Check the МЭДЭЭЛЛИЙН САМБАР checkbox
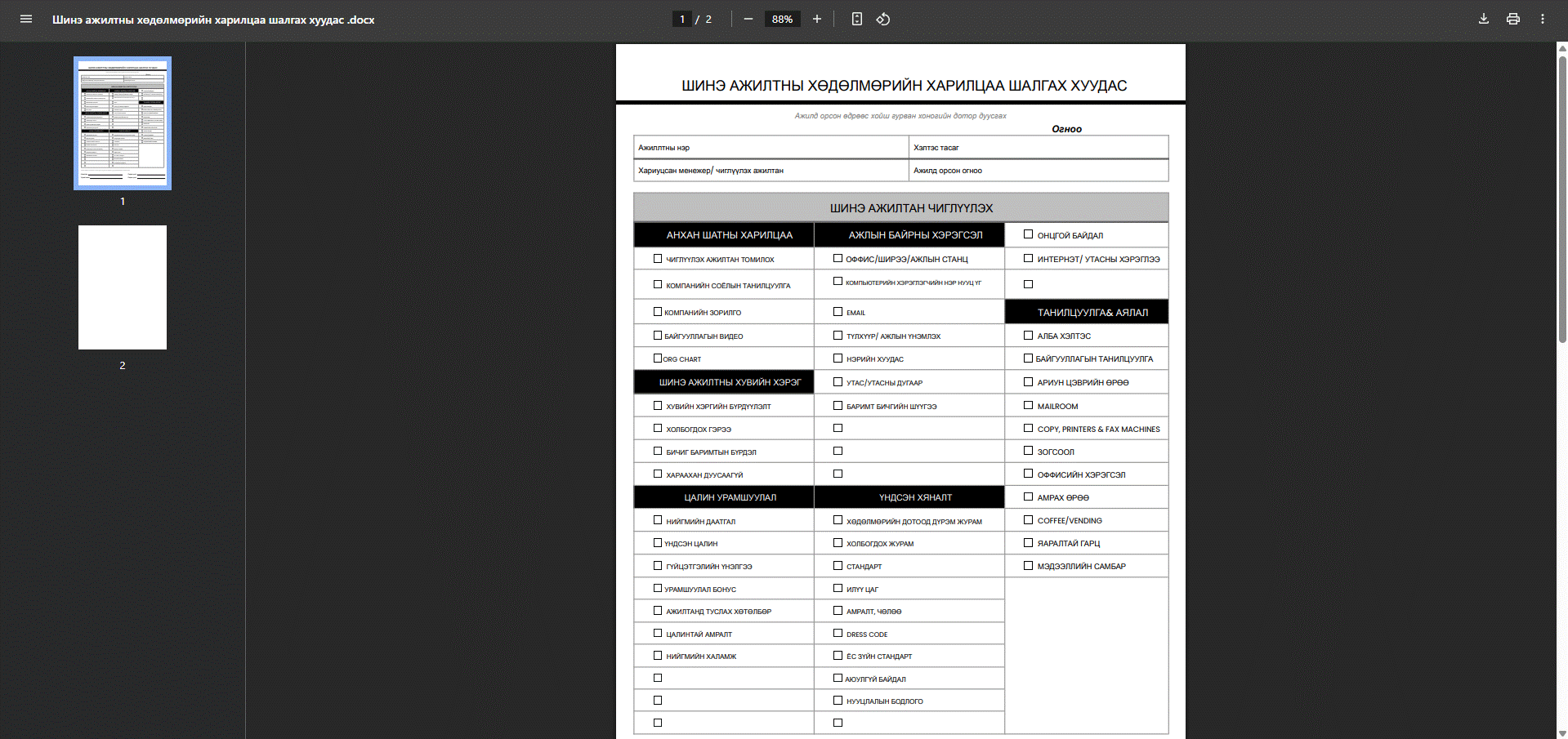 point(1029,565)
